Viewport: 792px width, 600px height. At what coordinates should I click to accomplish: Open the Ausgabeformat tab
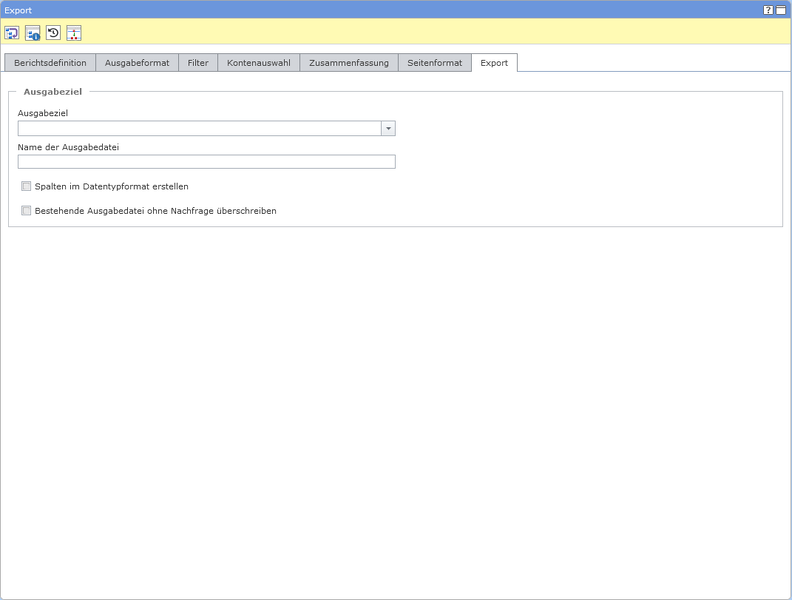[137, 63]
